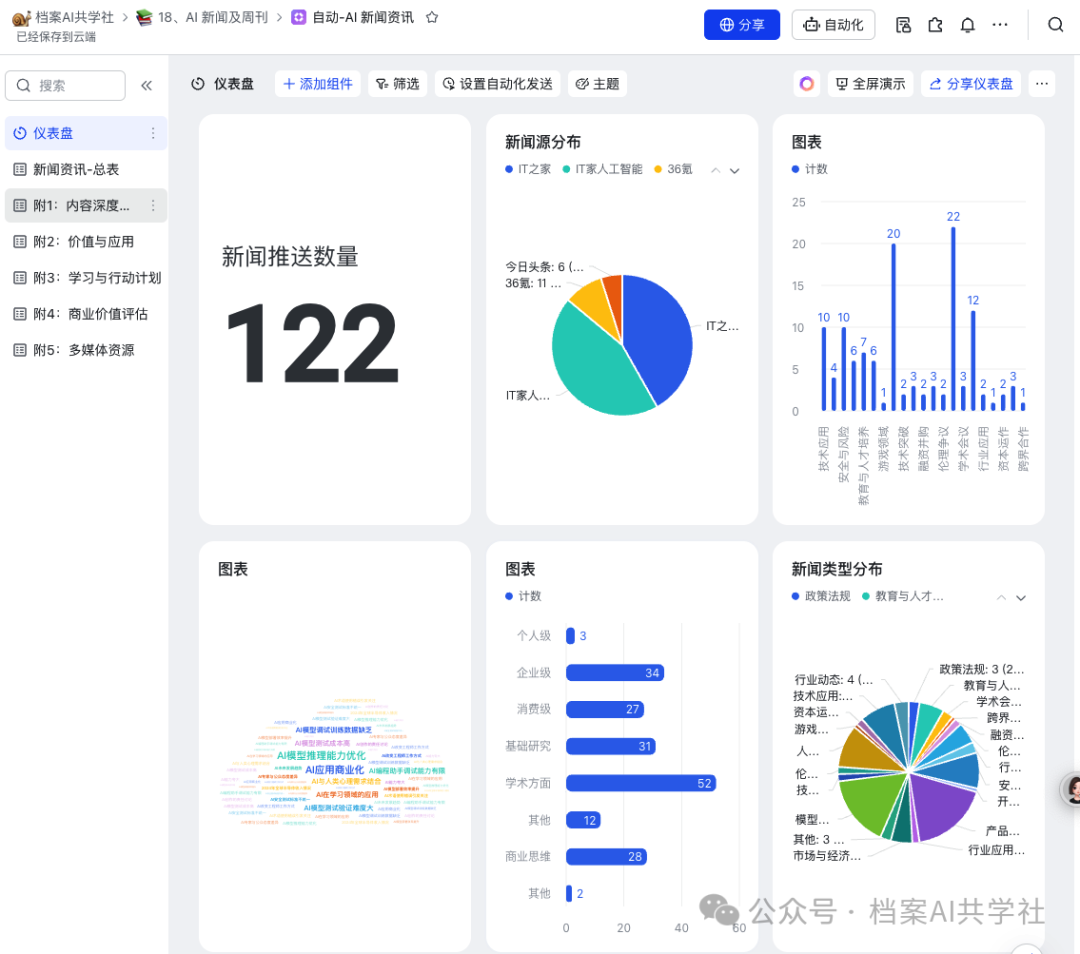Click the 仪表盘 refresh icon in toolbar

[x=198, y=84]
